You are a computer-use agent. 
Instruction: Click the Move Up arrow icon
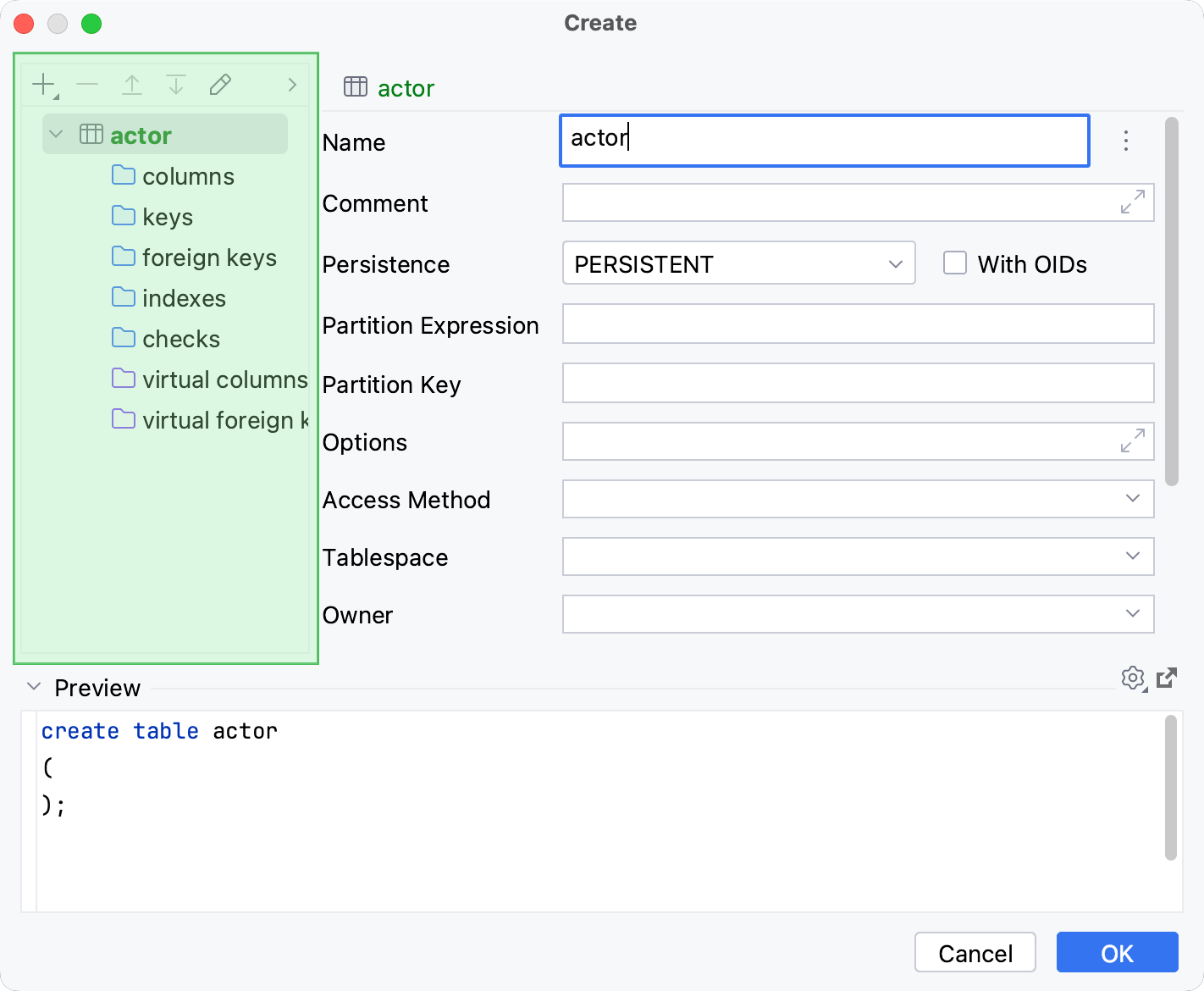[x=132, y=84]
